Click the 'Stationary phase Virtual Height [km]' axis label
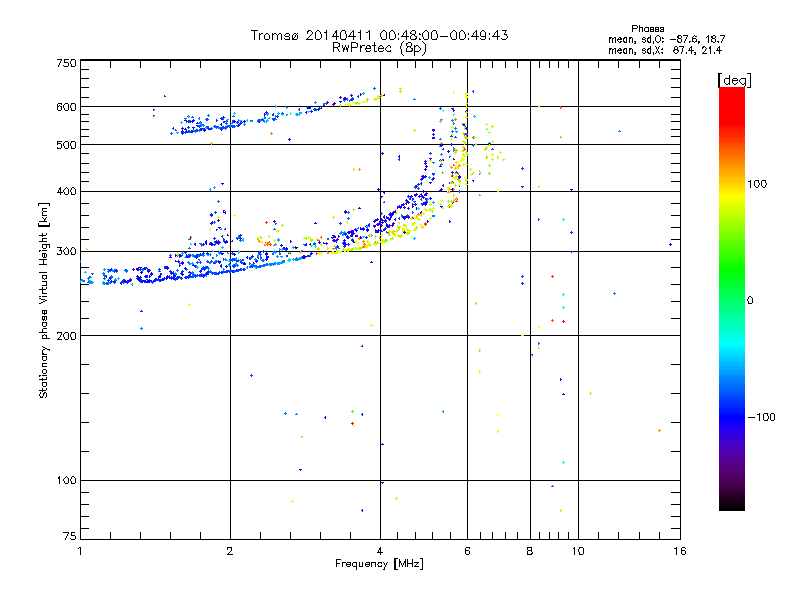 [x=44, y=300]
